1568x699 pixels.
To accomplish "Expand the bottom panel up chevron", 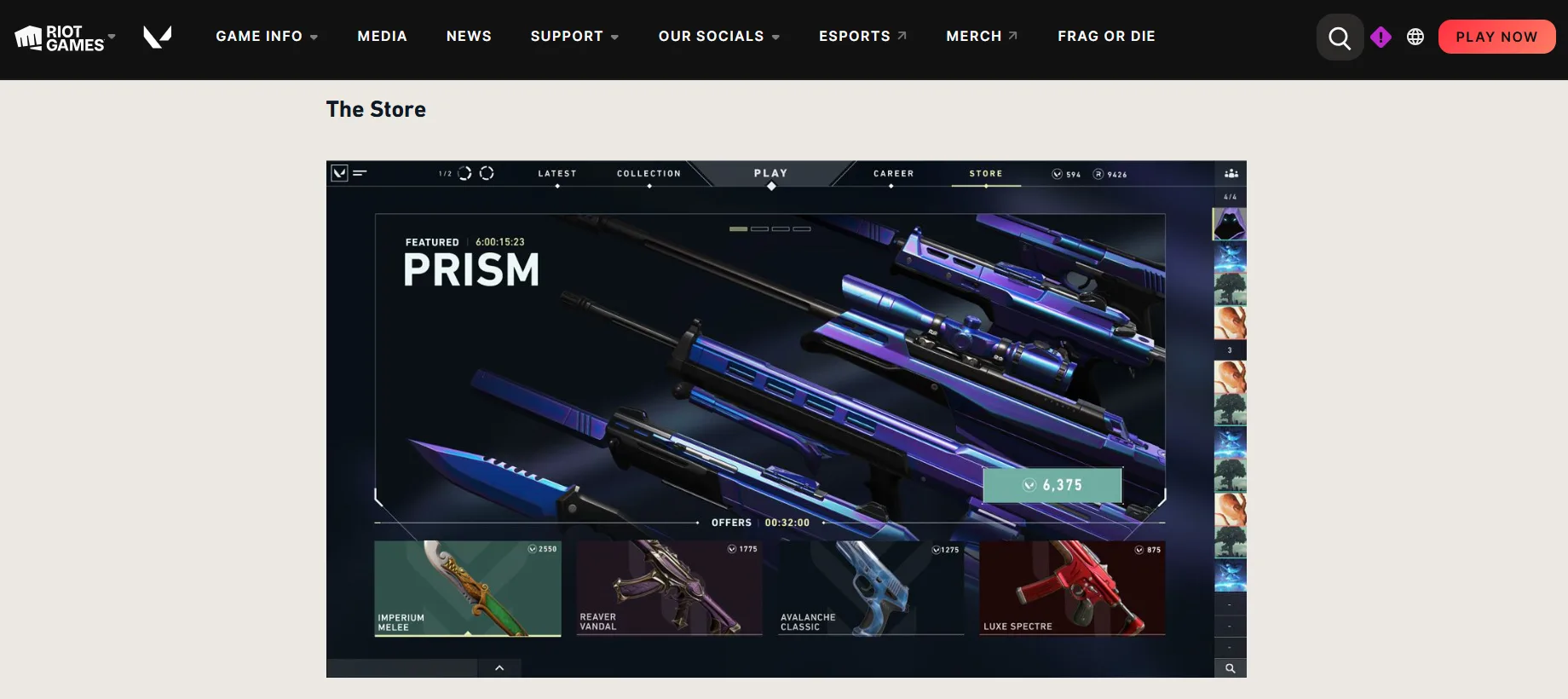I will point(499,667).
